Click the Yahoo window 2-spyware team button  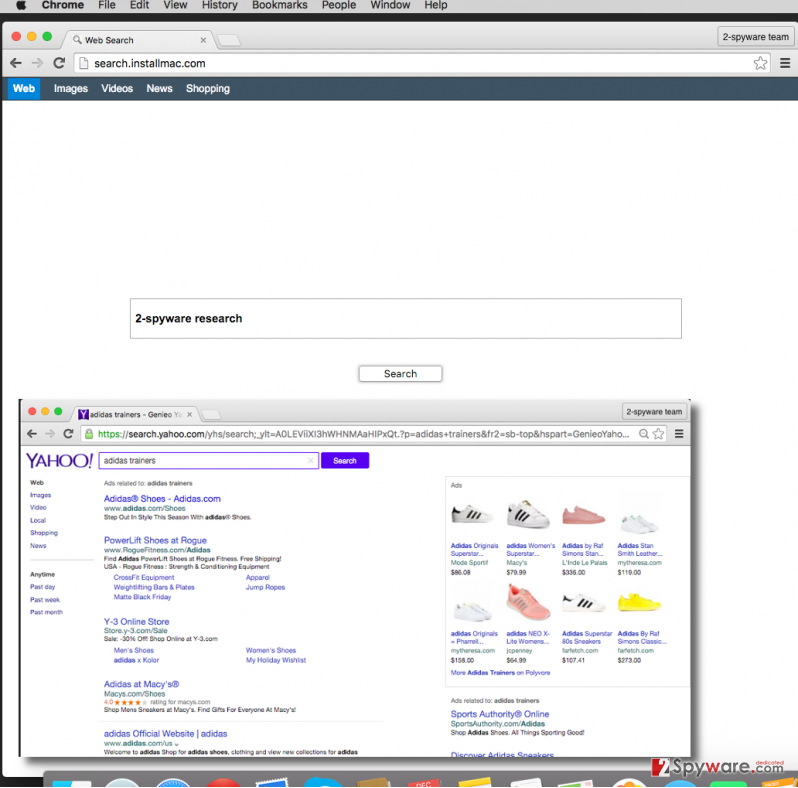[654, 412]
